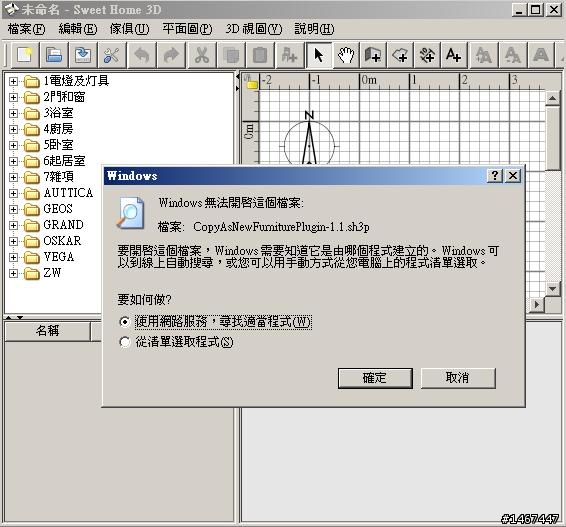Open the 3D 視圖(V) menu
Viewport: 566px width, 527px height.
[x=254, y=29]
